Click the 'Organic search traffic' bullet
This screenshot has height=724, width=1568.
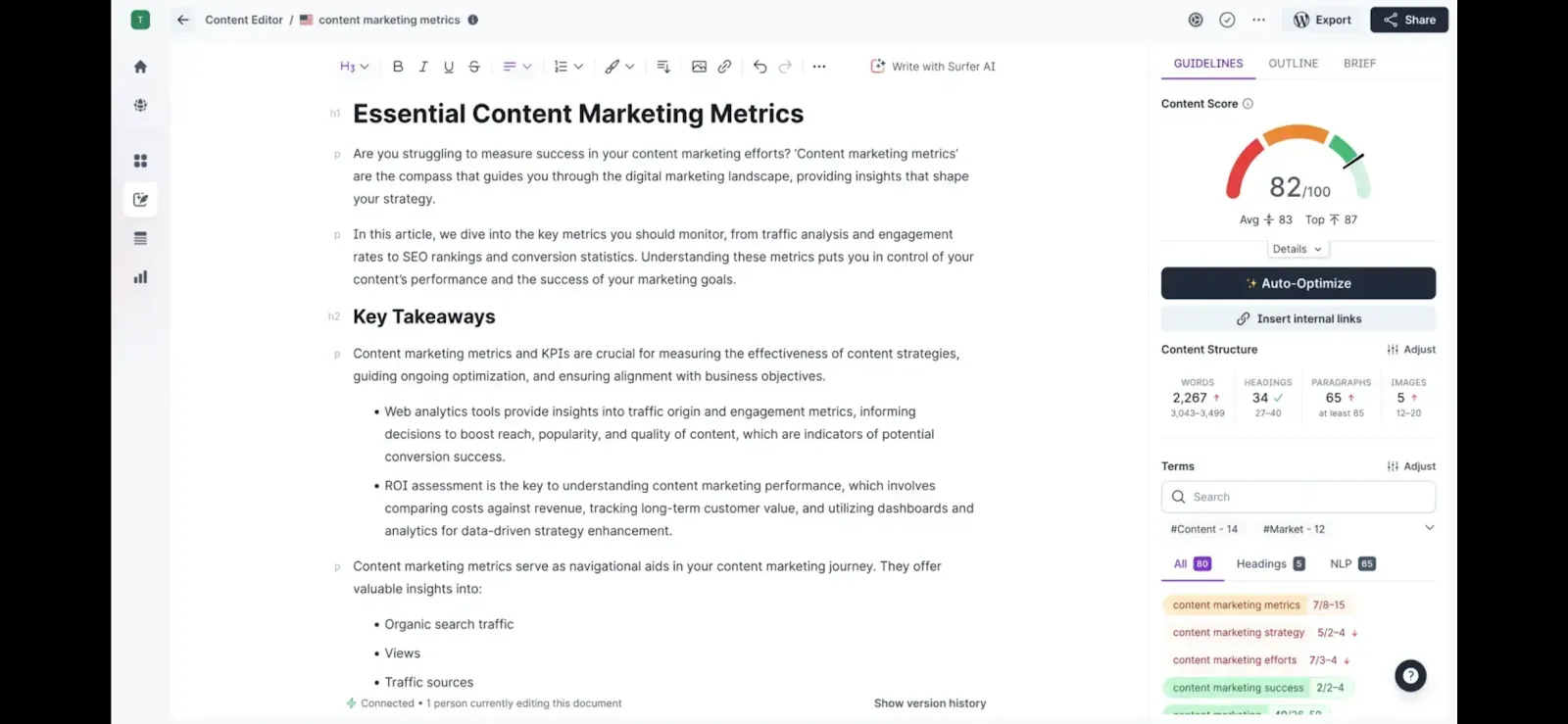(449, 624)
